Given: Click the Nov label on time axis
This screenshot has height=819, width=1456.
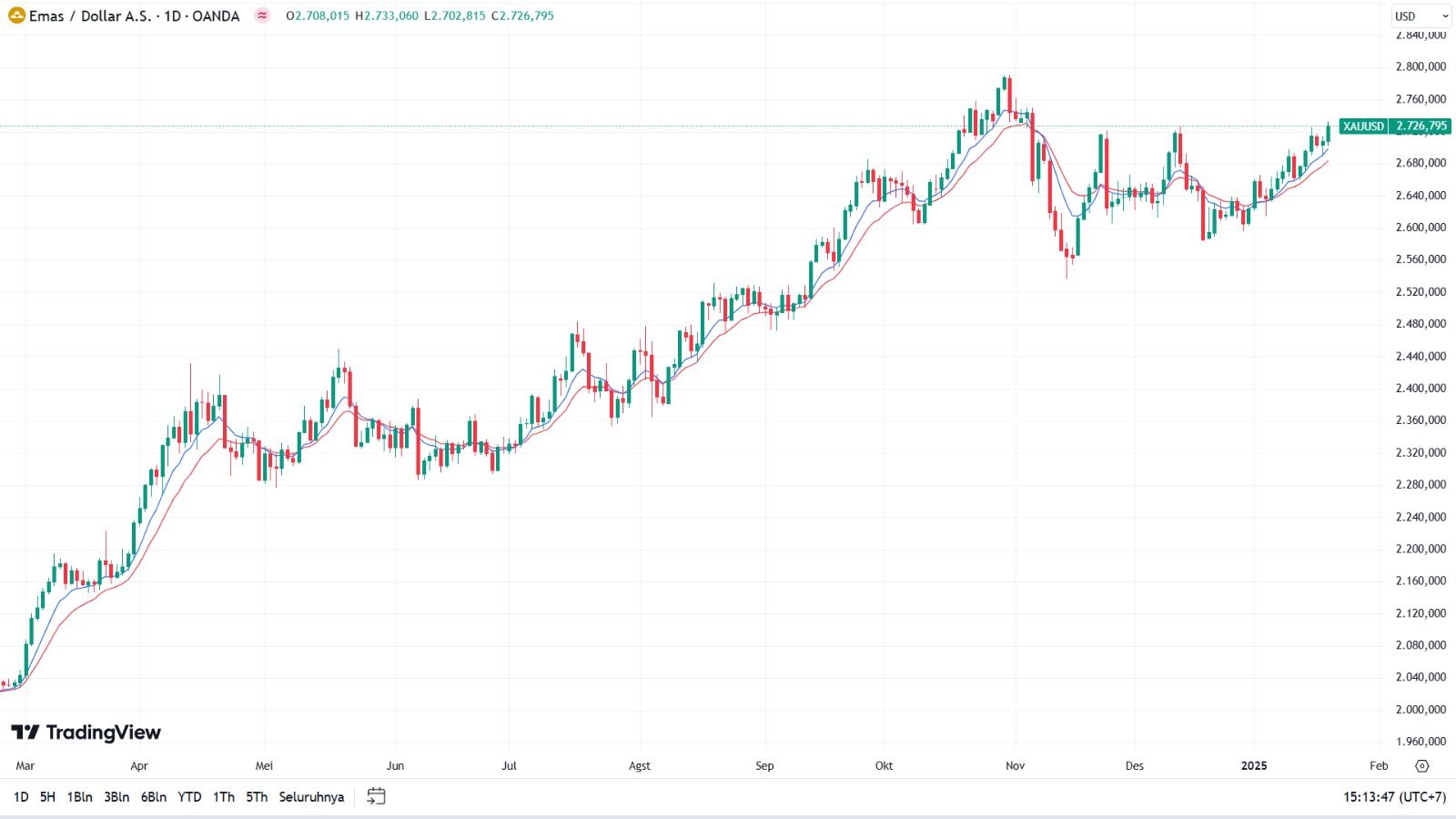Looking at the screenshot, I should click(1016, 766).
